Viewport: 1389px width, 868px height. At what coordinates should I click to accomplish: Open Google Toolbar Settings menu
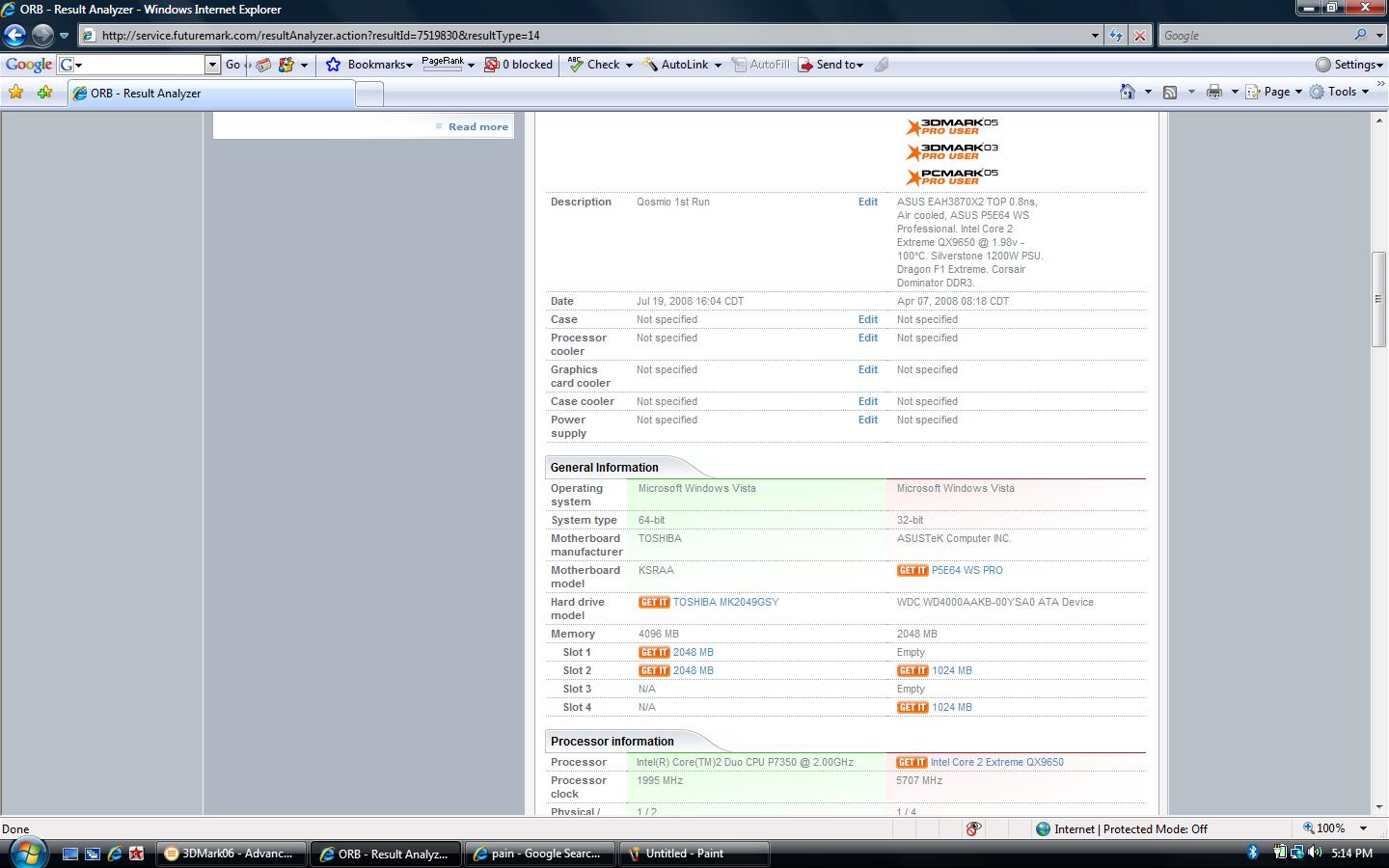(1349, 65)
